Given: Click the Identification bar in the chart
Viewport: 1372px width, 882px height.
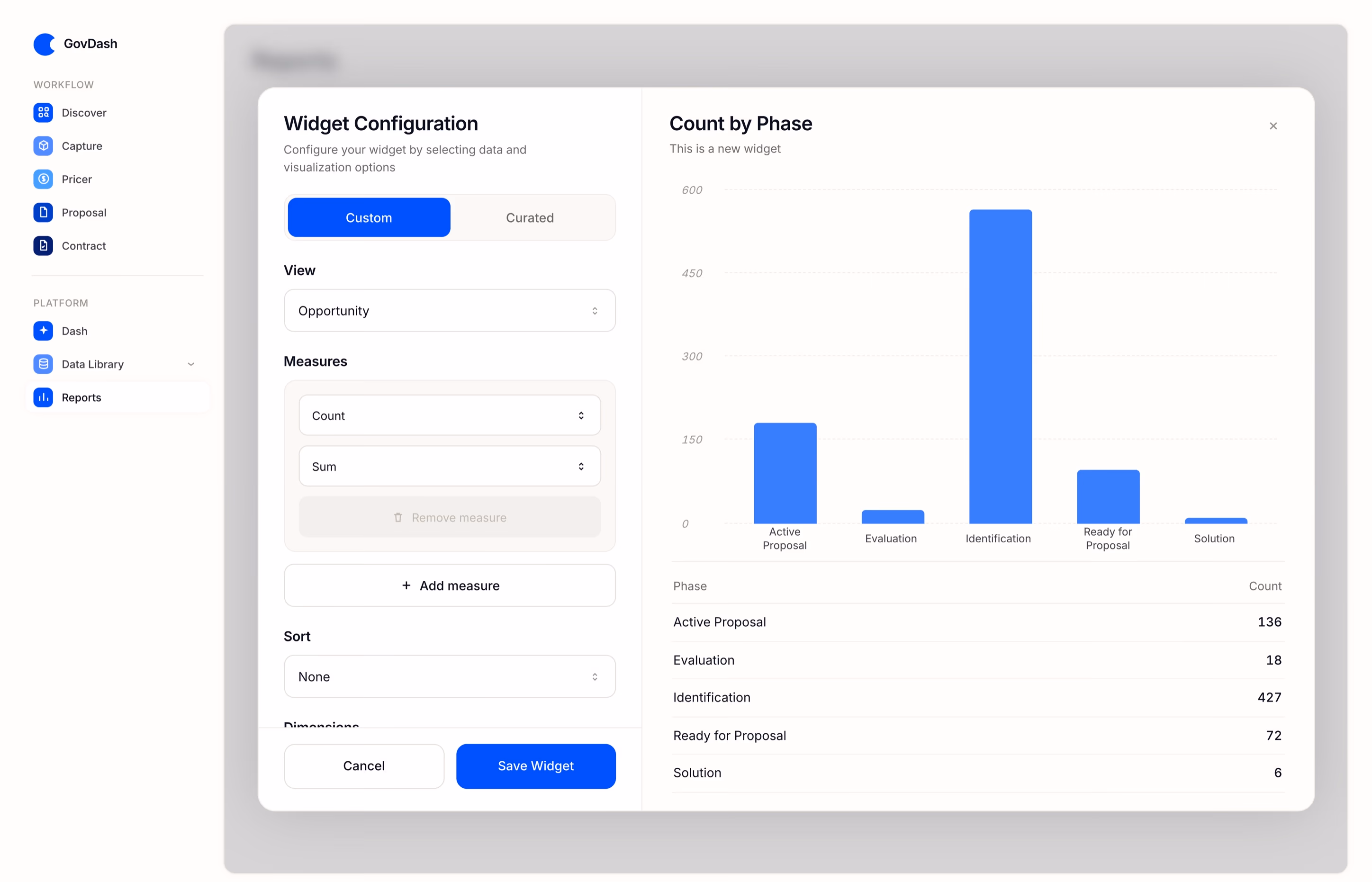Looking at the screenshot, I should (x=1000, y=367).
